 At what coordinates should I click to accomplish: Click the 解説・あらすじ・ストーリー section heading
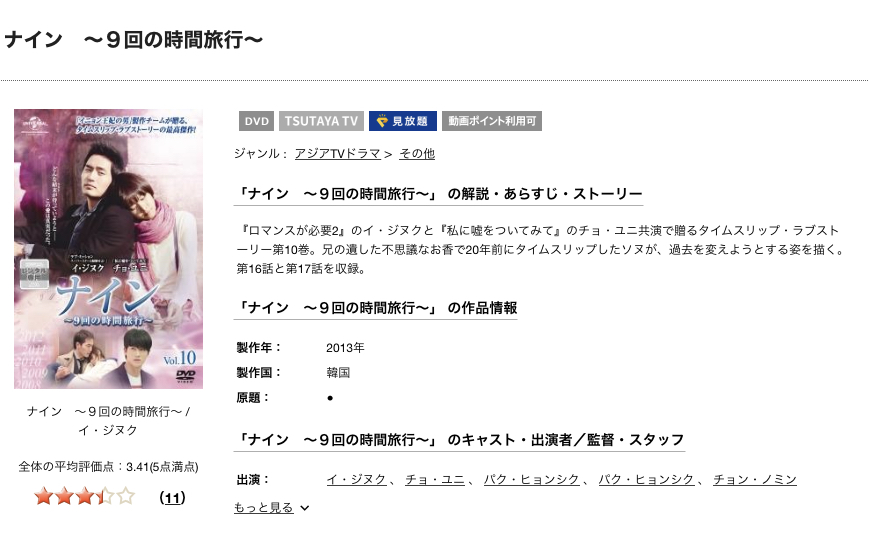coord(438,194)
